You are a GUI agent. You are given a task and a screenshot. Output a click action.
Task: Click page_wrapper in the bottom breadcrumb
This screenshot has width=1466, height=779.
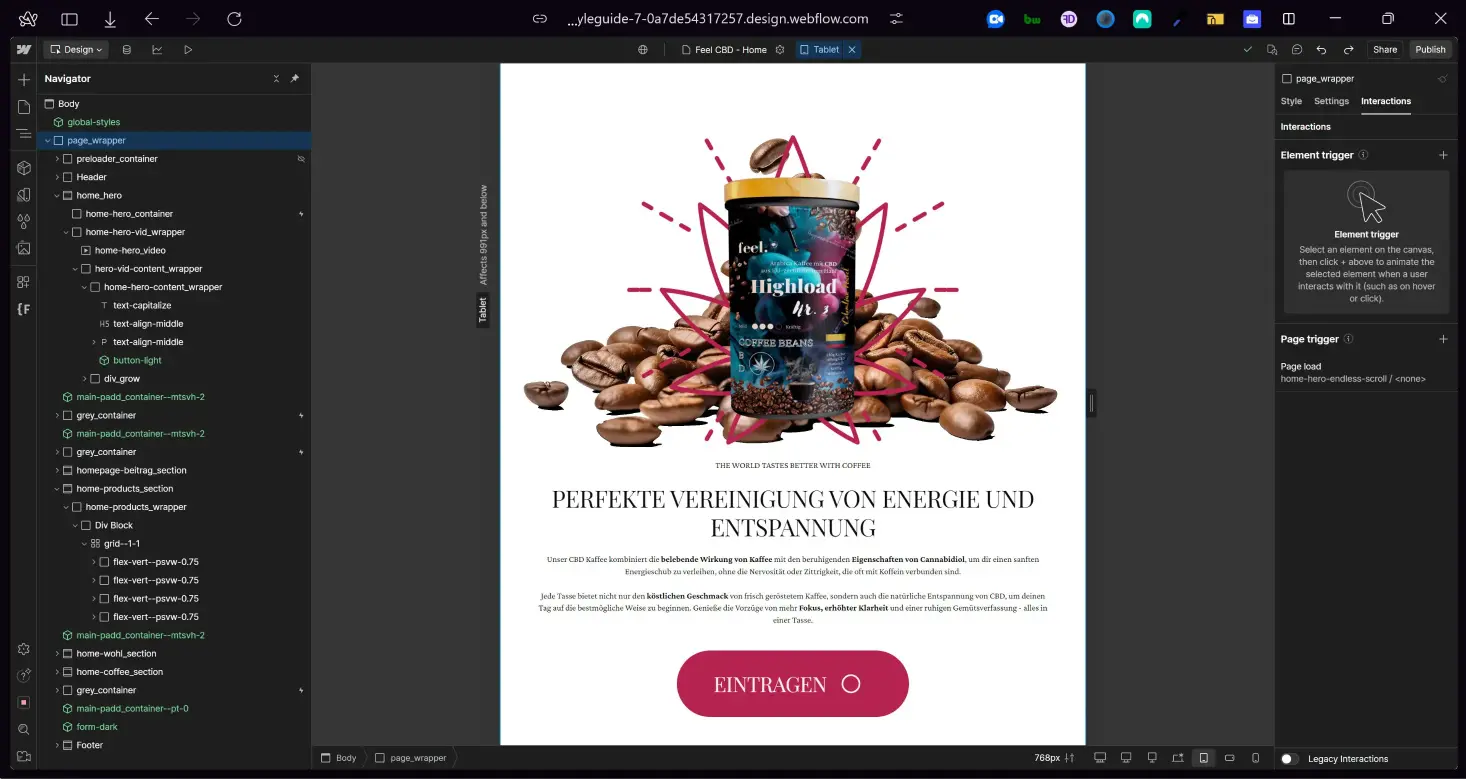[411, 758]
